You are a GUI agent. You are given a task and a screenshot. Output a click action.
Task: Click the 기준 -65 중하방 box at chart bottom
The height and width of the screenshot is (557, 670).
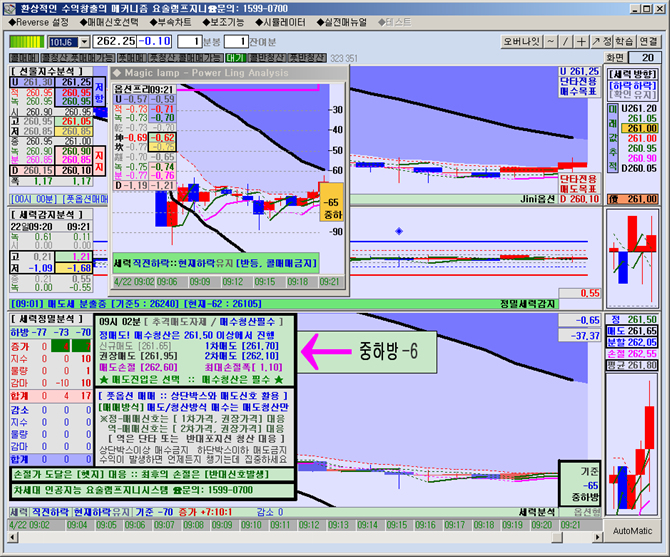point(580,484)
